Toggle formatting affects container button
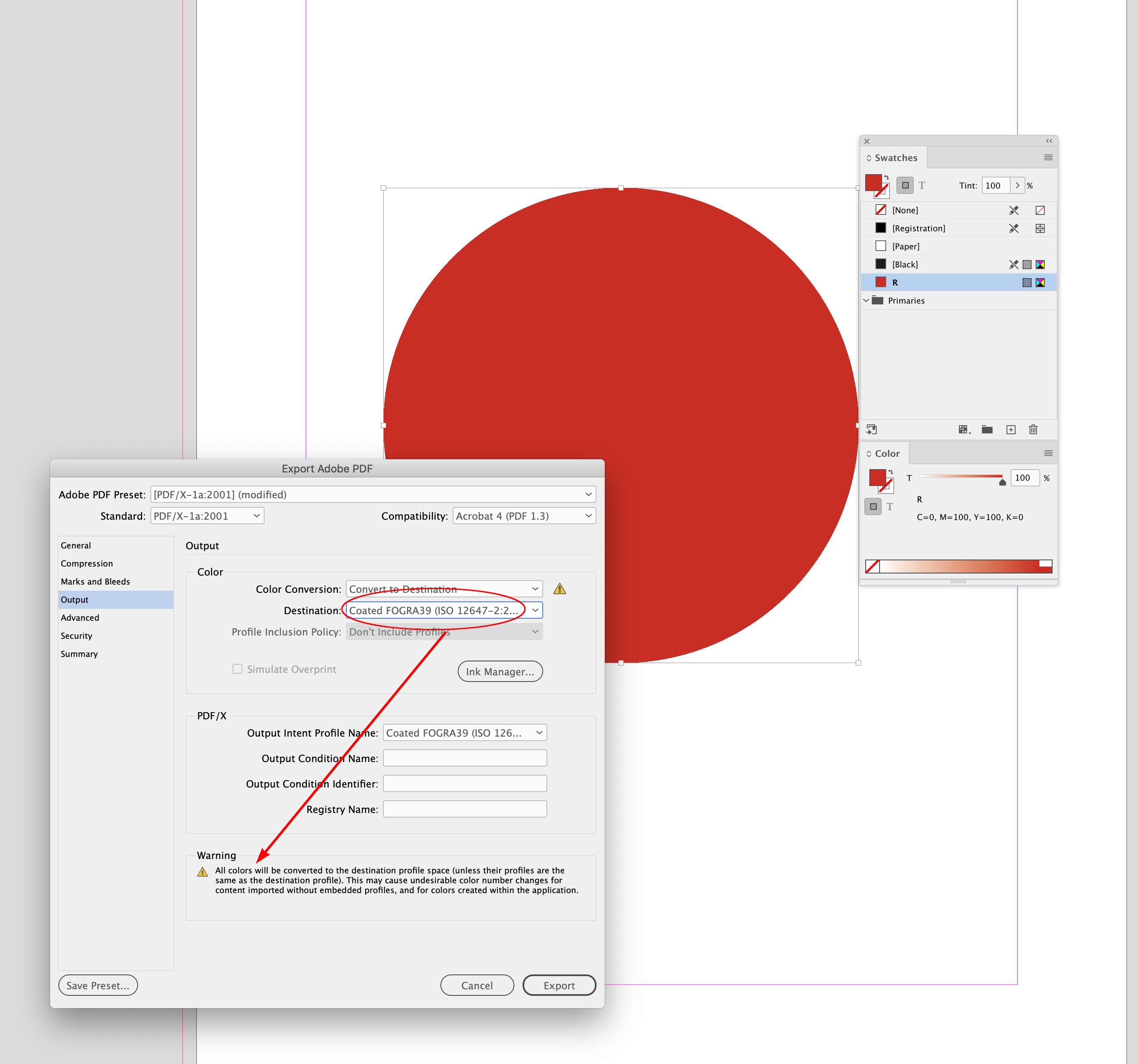This screenshot has height=1064, width=1138. point(905,185)
